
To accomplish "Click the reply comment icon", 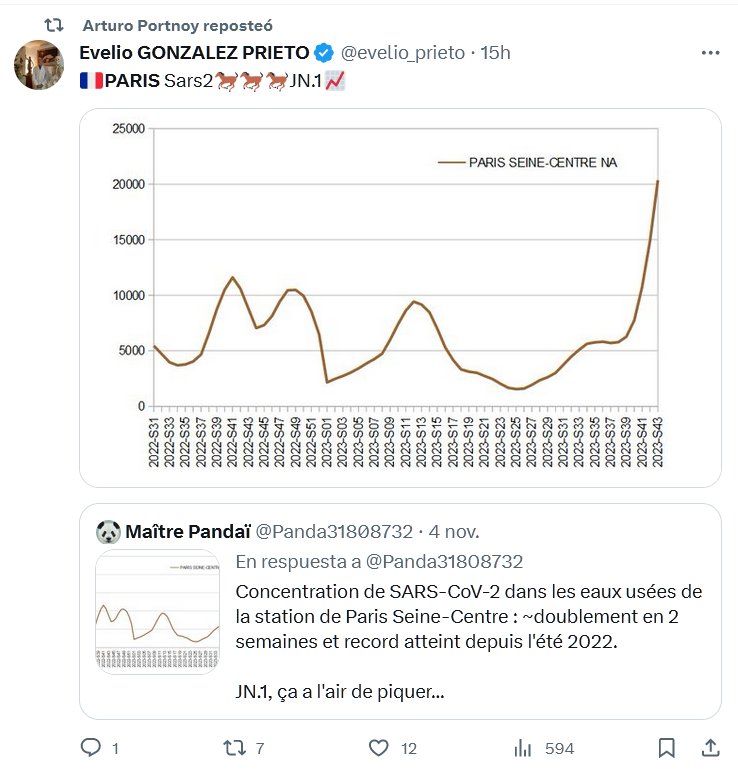I will pyautogui.click(x=91, y=747).
